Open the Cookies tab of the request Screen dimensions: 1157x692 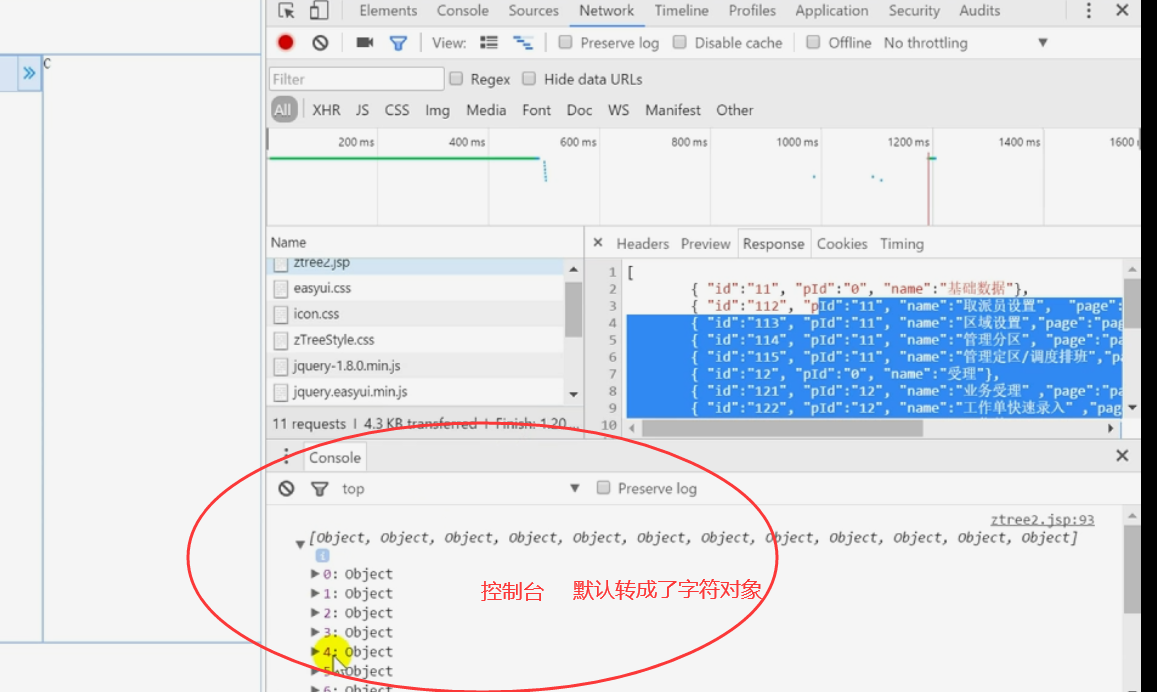click(x=842, y=243)
